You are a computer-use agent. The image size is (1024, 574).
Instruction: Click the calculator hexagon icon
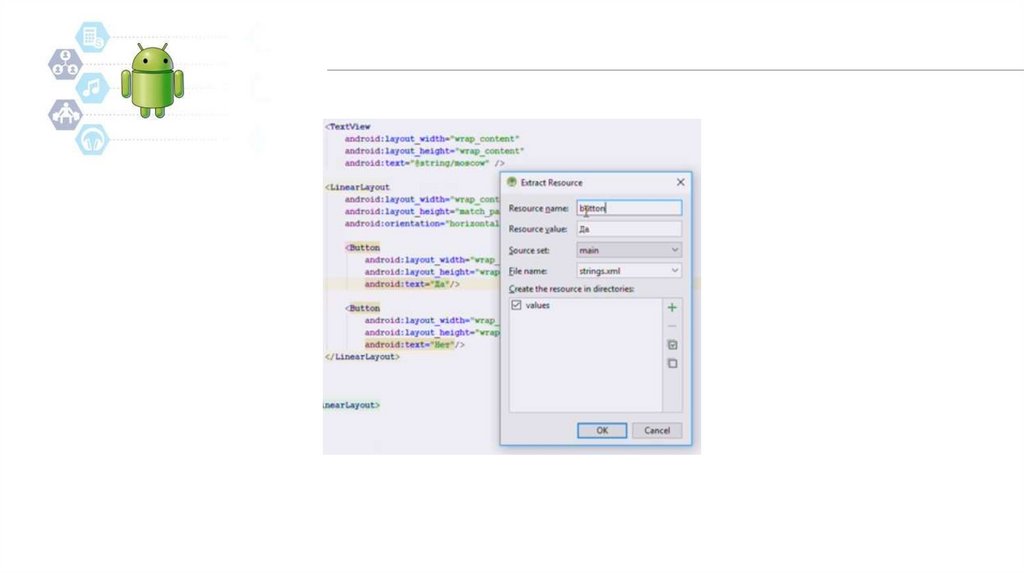point(92,38)
